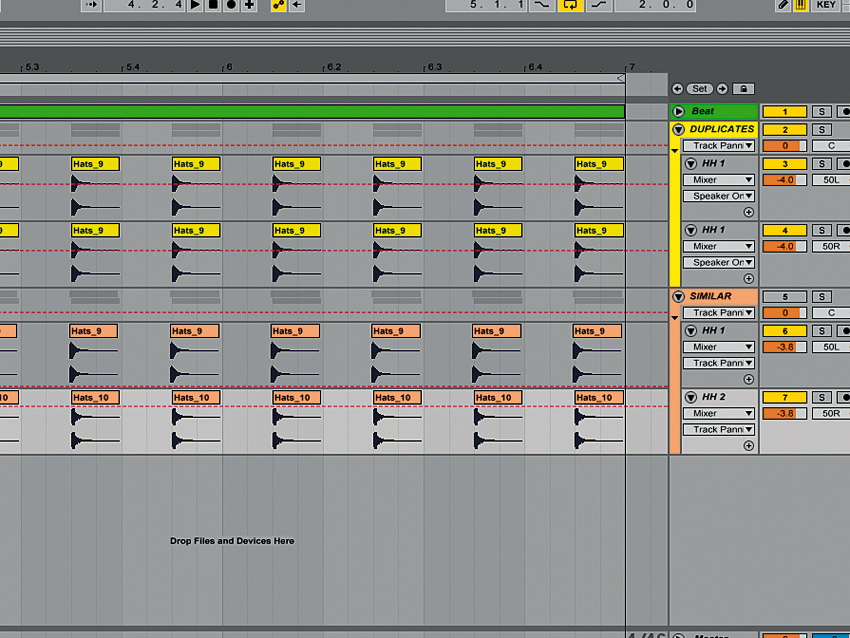Toggle the KEY map mode button

pos(825,5)
